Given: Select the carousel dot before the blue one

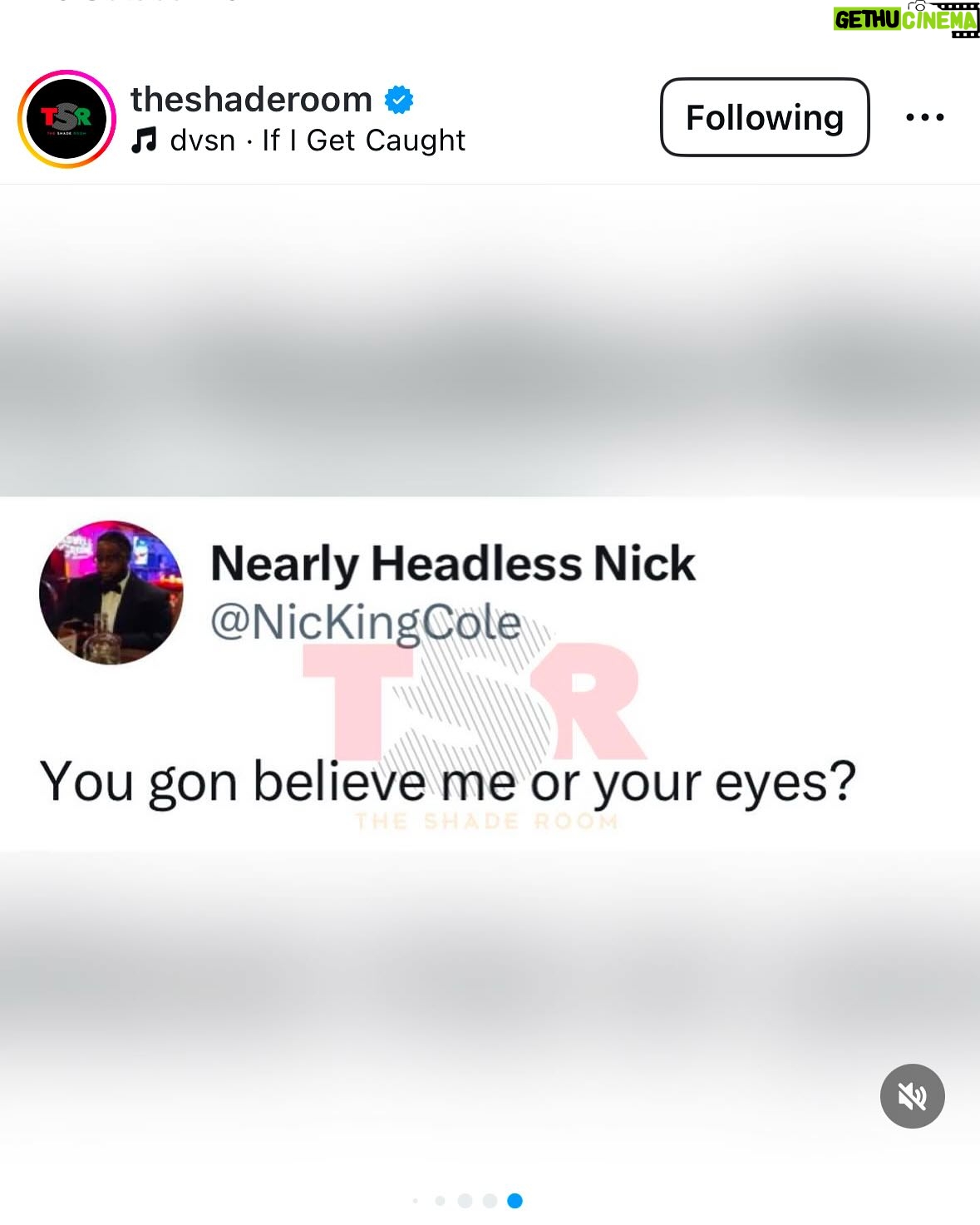Looking at the screenshot, I should point(490,1200).
